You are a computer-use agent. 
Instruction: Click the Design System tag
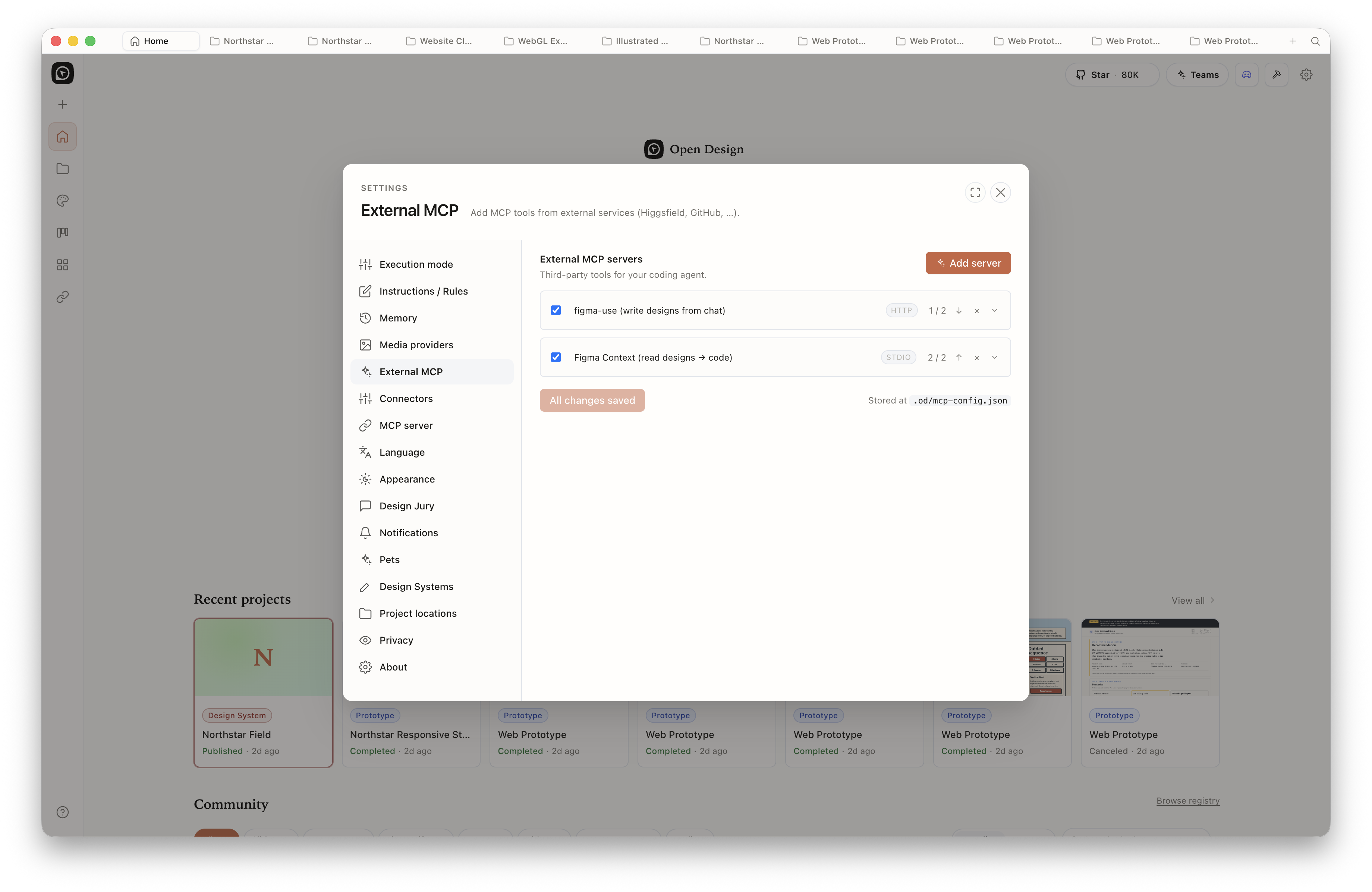[237, 716]
